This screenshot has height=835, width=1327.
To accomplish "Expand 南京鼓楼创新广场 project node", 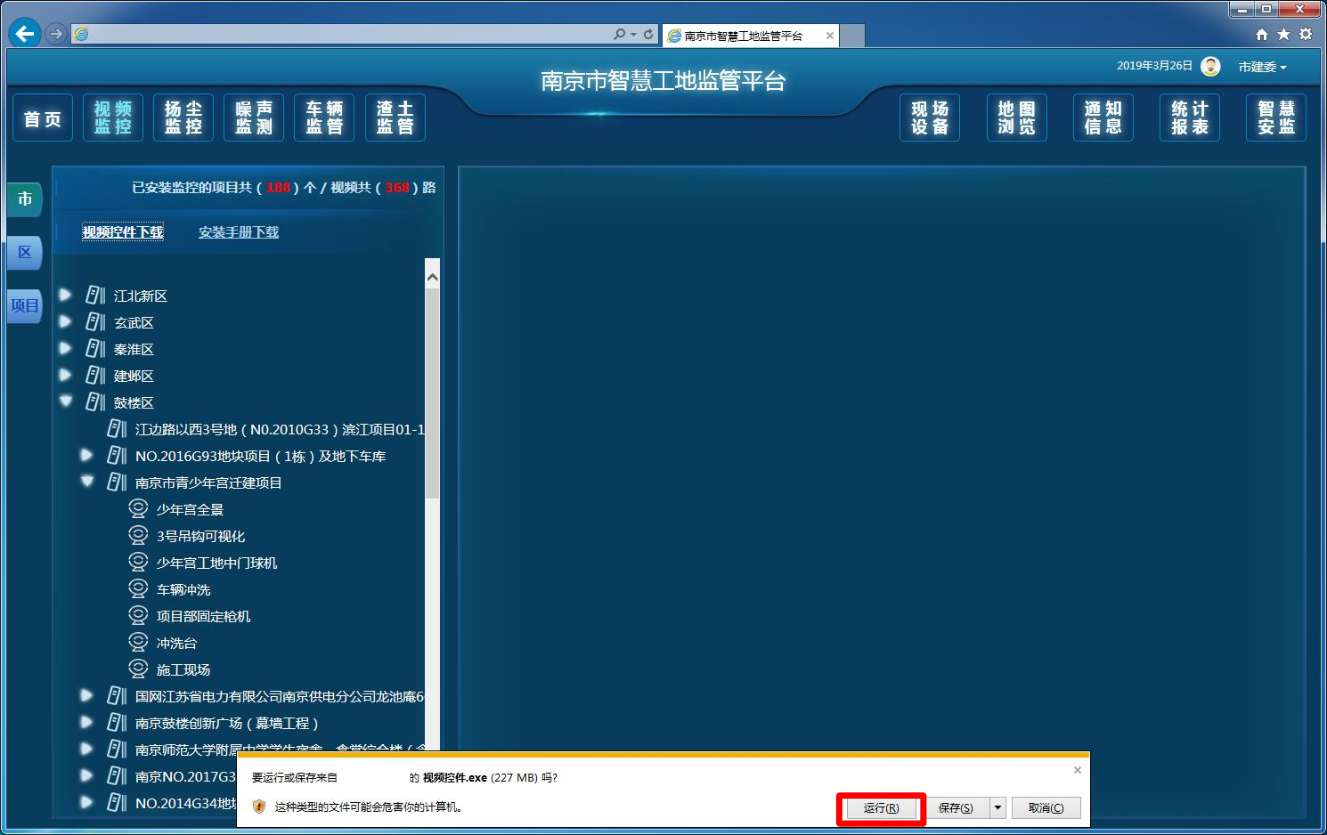I will [x=87, y=722].
